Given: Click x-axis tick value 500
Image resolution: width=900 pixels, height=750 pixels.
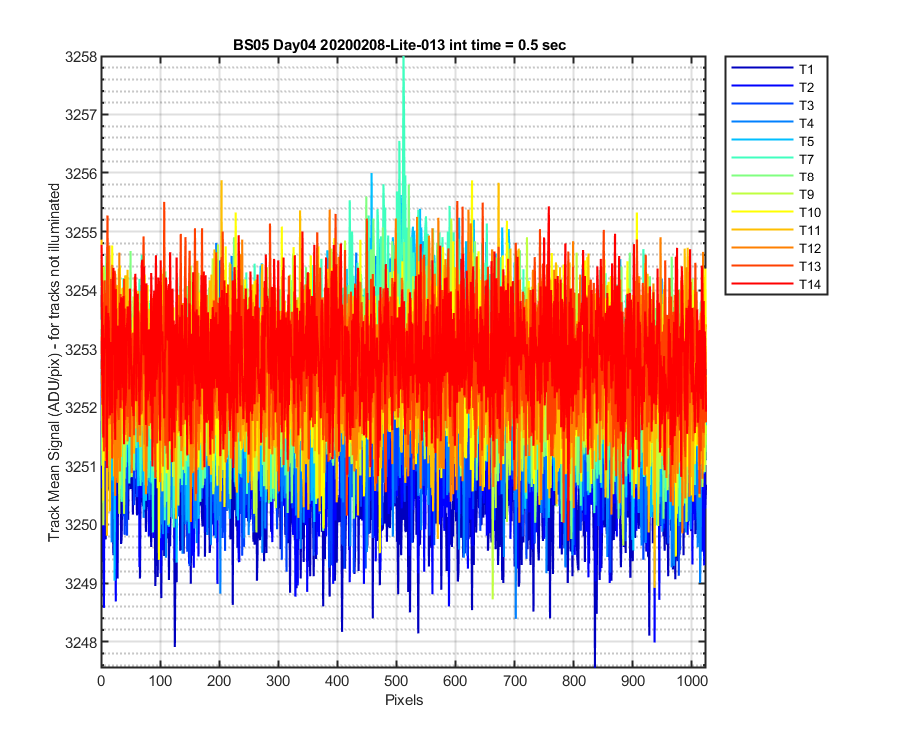Looking at the screenshot, I should (x=396, y=681).
